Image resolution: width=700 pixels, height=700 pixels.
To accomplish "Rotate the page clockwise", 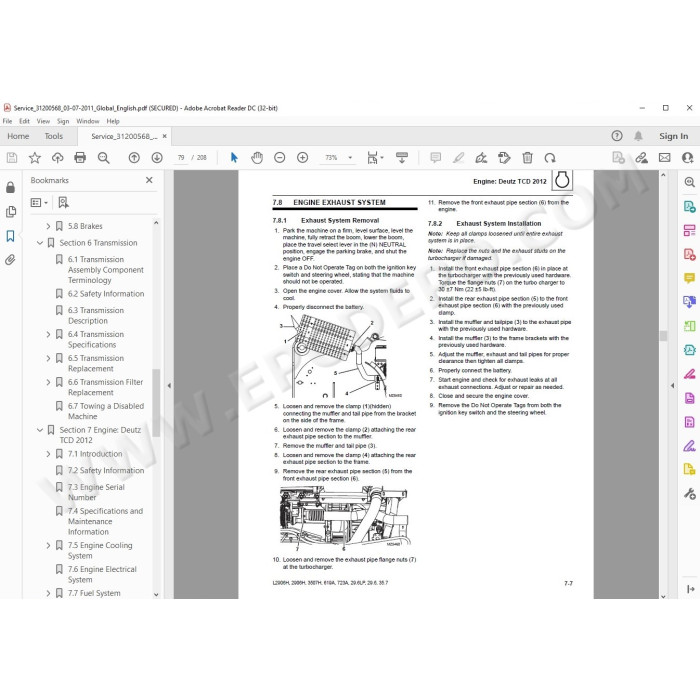I will click(x=550, y=158).
